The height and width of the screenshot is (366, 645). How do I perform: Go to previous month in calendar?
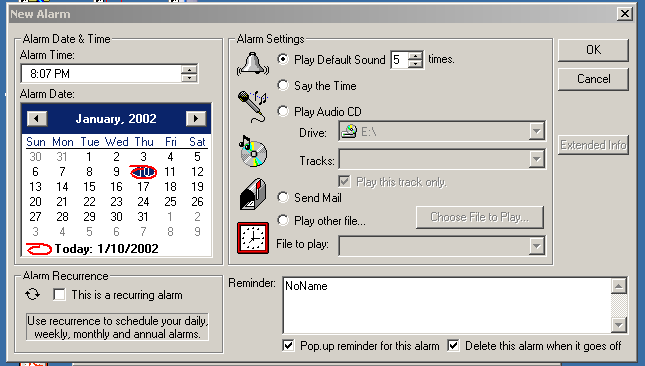(x=37, y=119)
